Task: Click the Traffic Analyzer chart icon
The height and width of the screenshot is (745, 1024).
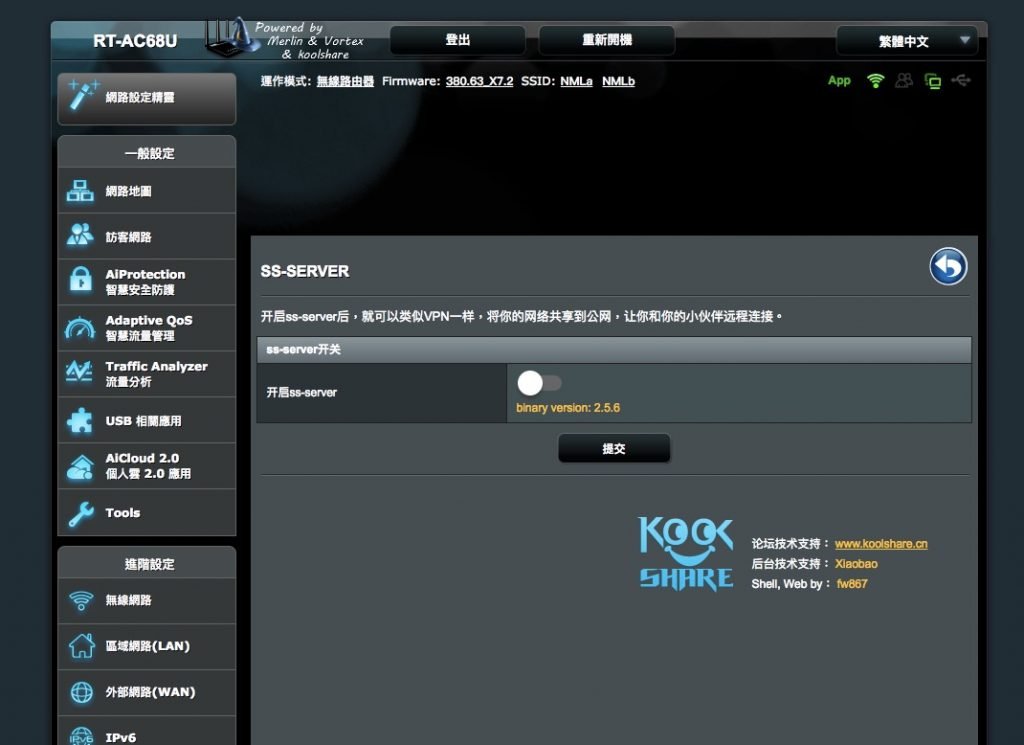Action: click(x=80, y=372)
